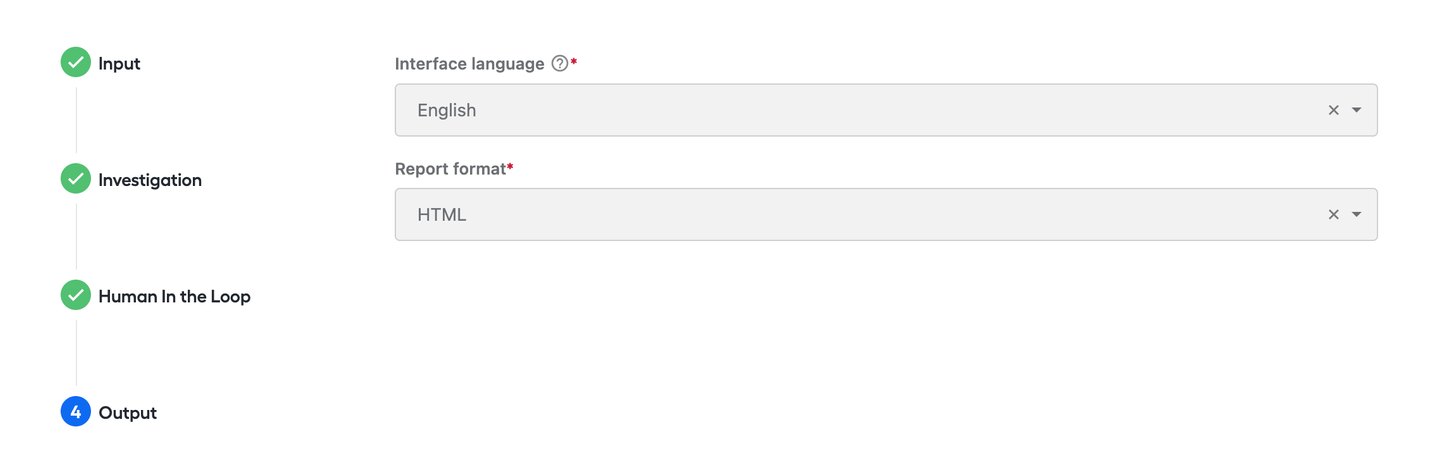Switch to Human In the Loop step label
This screenshot has height=465, width=1447.
[x=174, y=296]
